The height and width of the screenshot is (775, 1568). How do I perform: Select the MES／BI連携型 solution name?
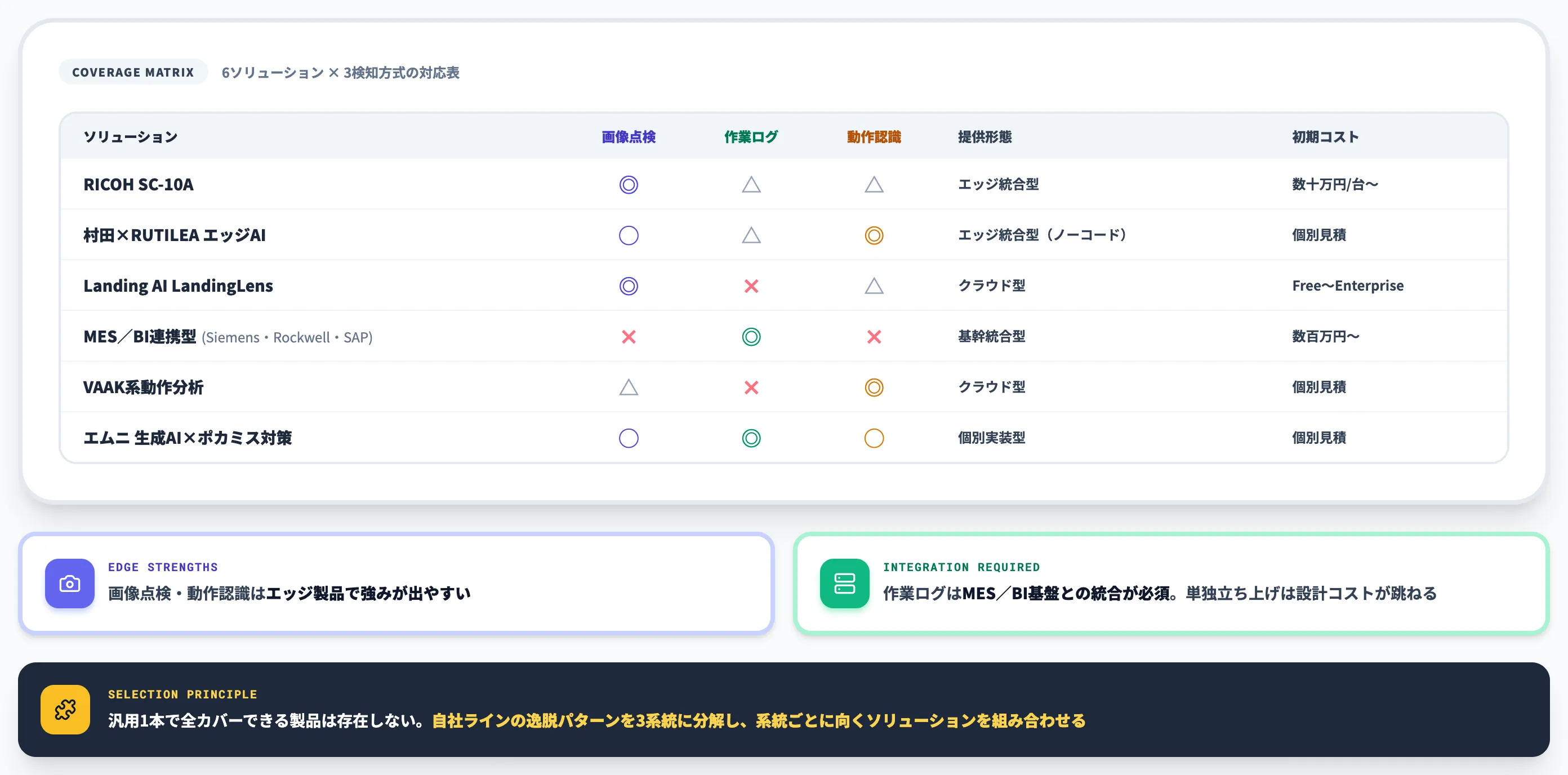point(139,337)
